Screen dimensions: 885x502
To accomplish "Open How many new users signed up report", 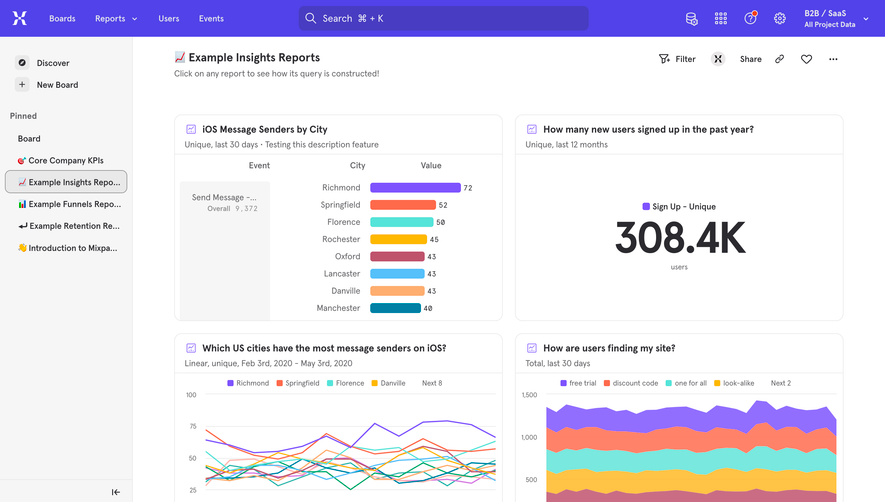I will tap(648, 129).
